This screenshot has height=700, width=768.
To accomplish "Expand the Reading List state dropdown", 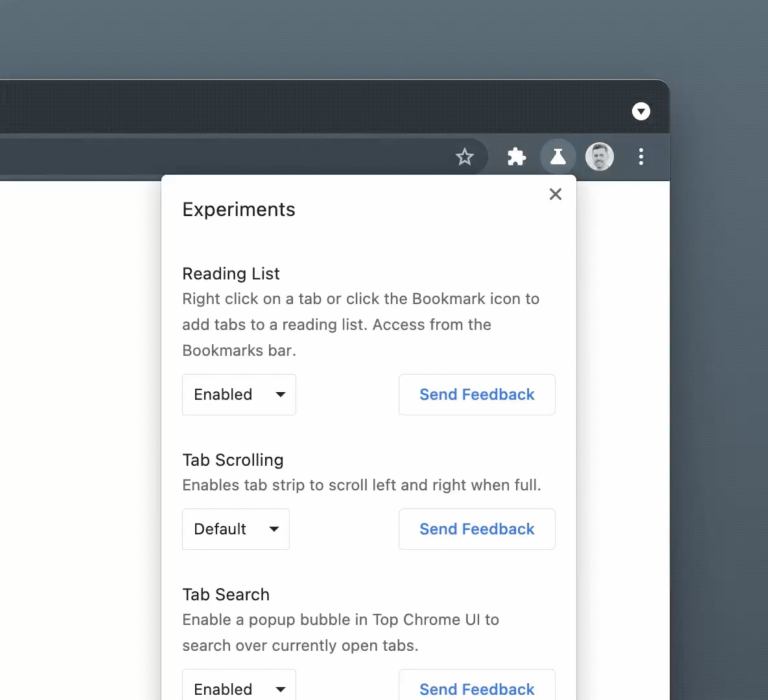I will coord(239,394).
